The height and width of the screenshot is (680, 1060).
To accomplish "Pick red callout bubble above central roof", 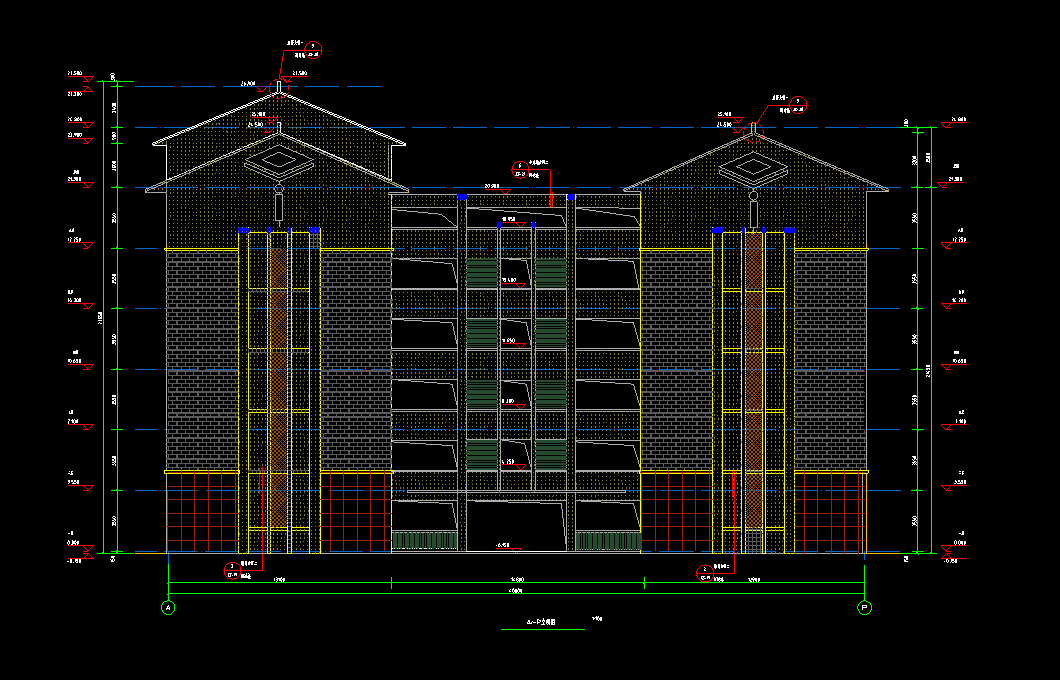I will (518, 167).
